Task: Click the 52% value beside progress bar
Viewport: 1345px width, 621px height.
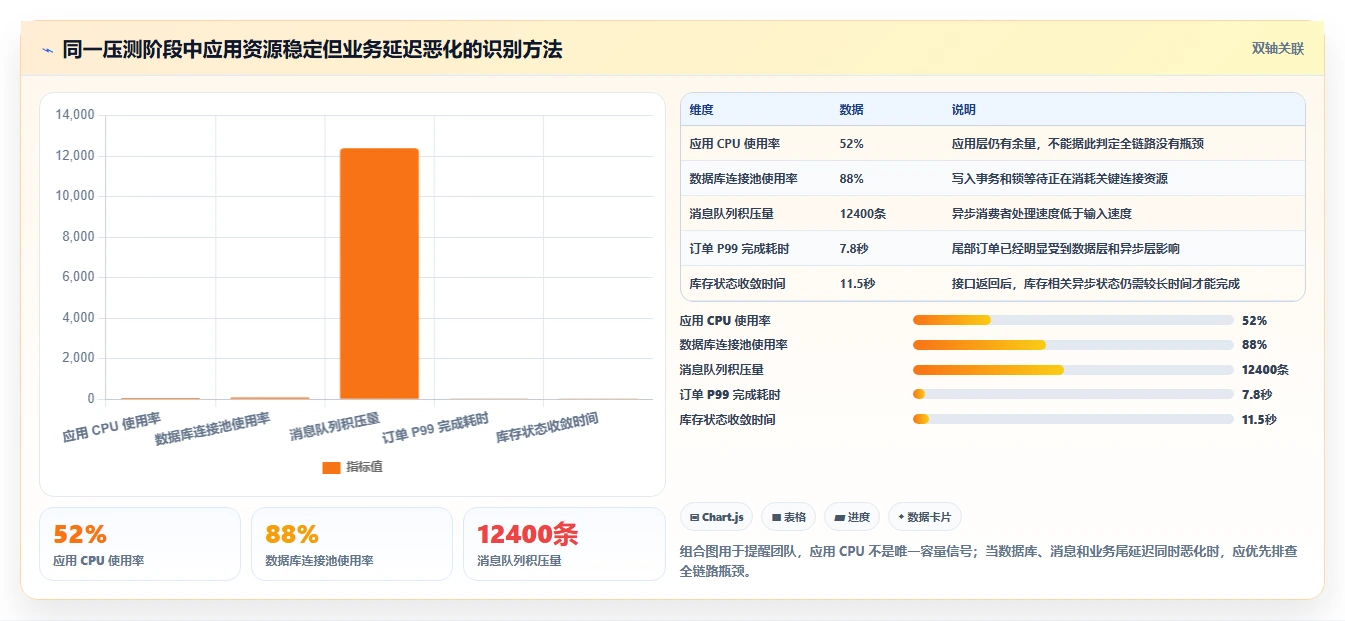Action: pyautogui.click(x=1254, y=321)
